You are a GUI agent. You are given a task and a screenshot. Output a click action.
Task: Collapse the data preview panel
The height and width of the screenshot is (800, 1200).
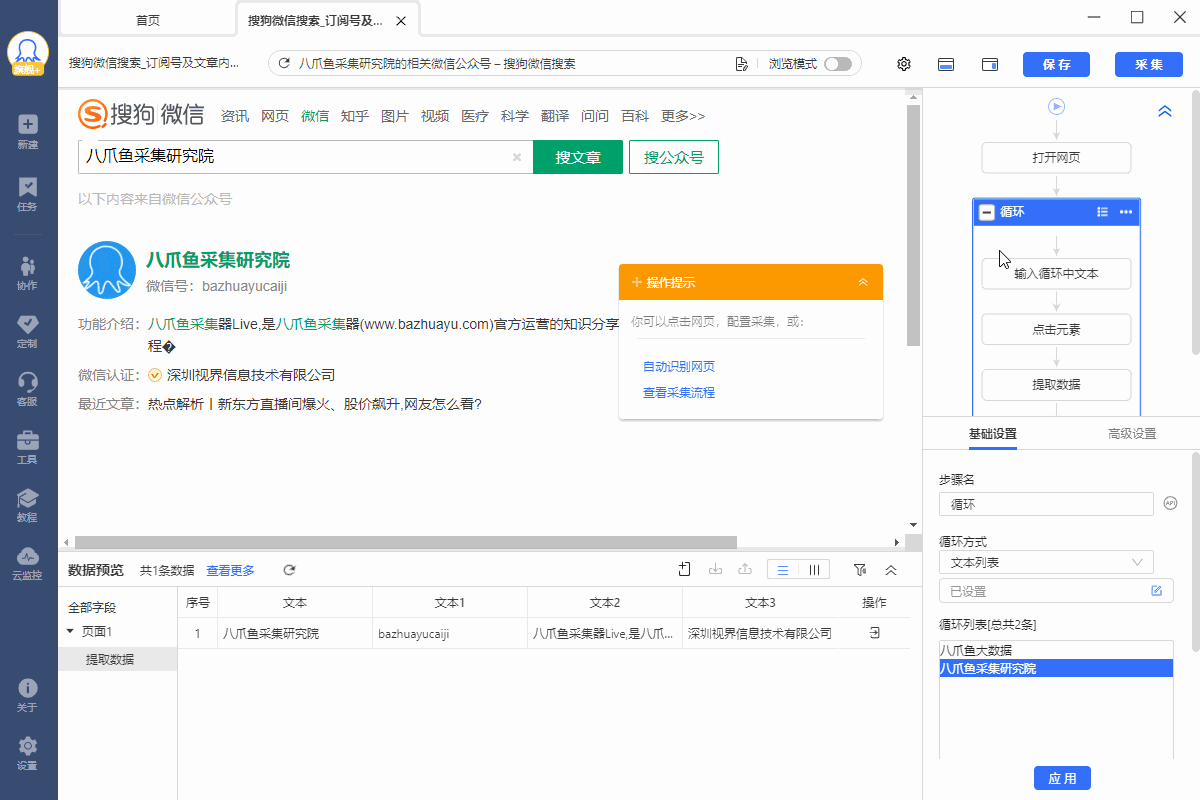[891, 570]
